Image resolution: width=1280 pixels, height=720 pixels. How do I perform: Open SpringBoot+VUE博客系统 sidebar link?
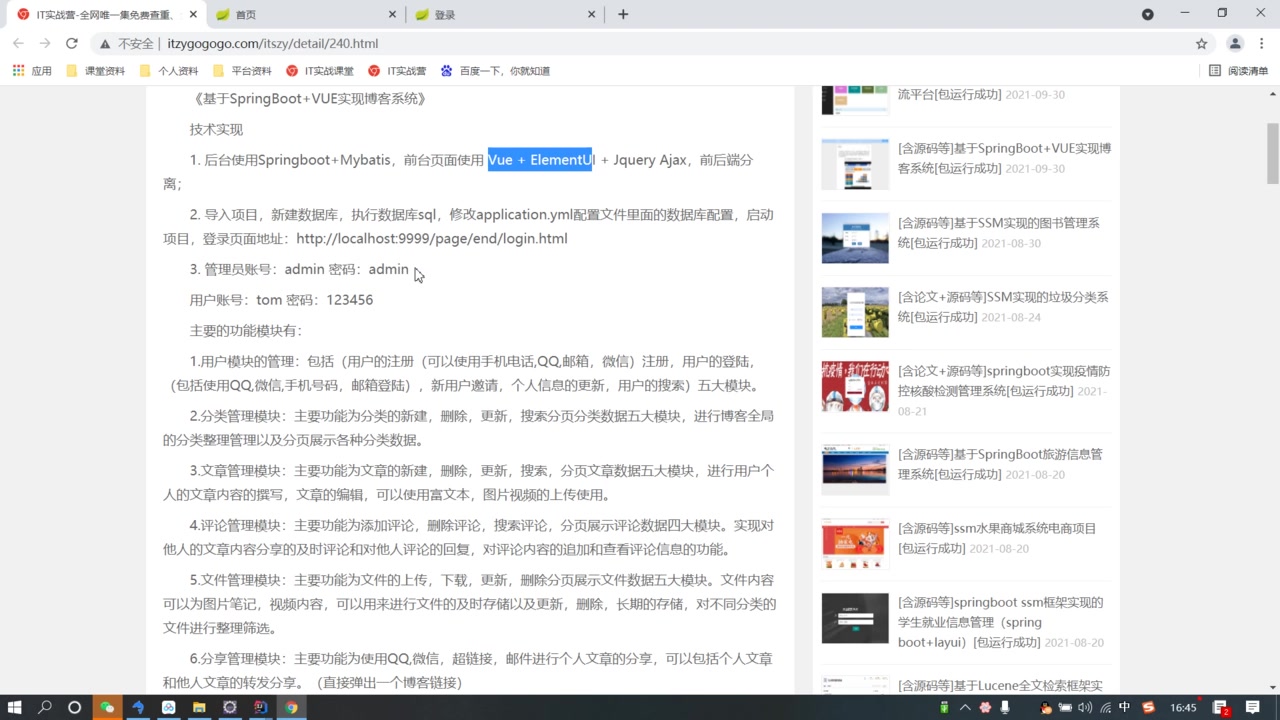tap(1004, 158)
